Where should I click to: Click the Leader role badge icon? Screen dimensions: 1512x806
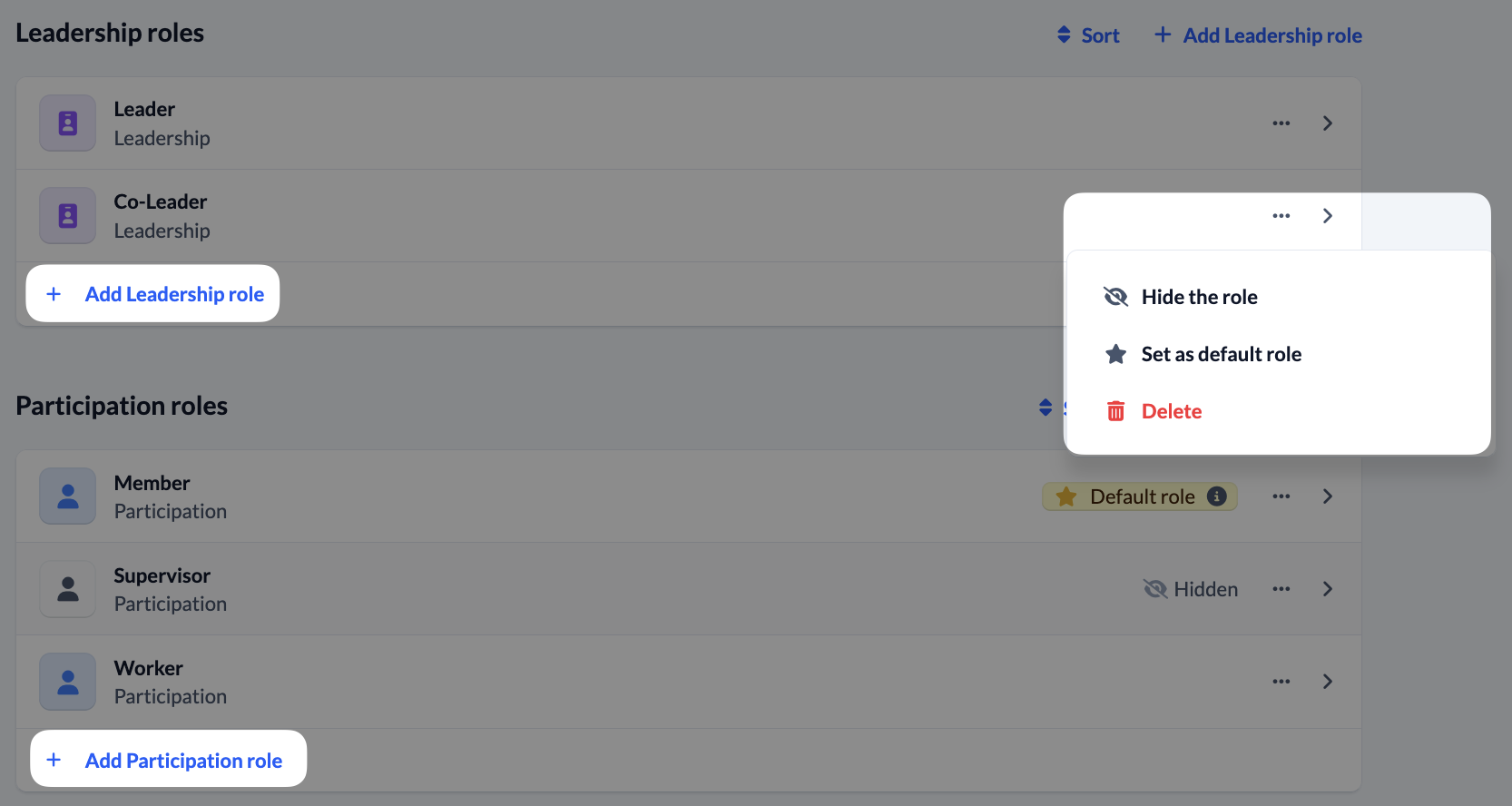[68, 123]
